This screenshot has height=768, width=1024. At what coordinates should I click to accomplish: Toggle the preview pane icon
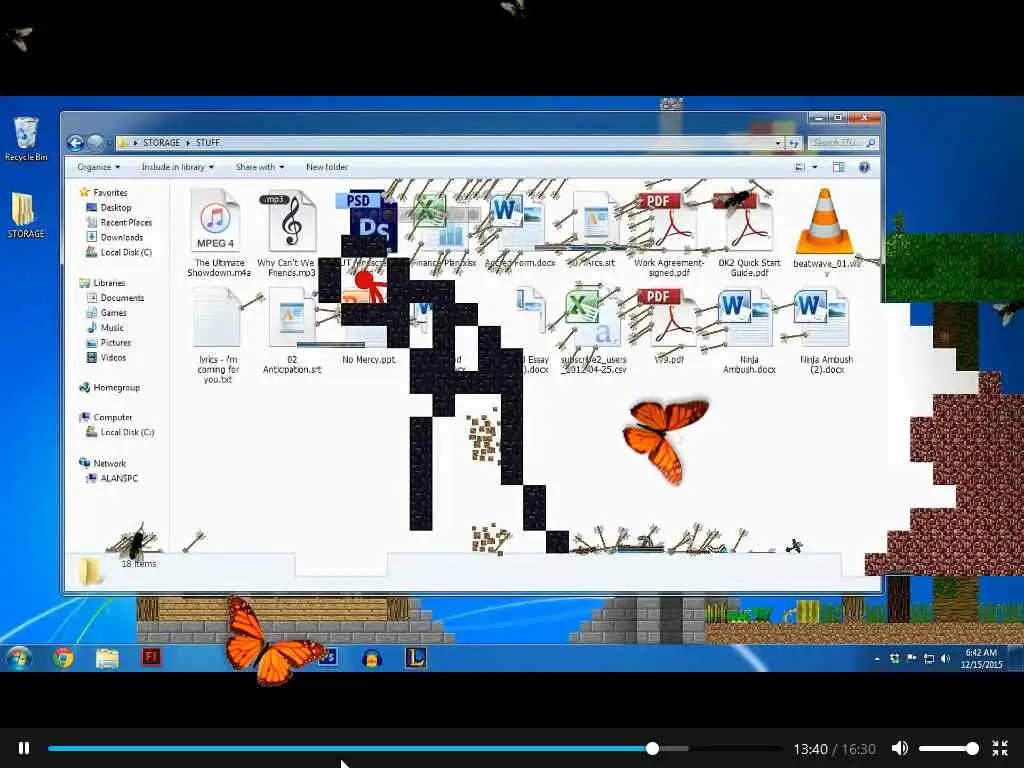pyautogui.click(x=839, y=167)
